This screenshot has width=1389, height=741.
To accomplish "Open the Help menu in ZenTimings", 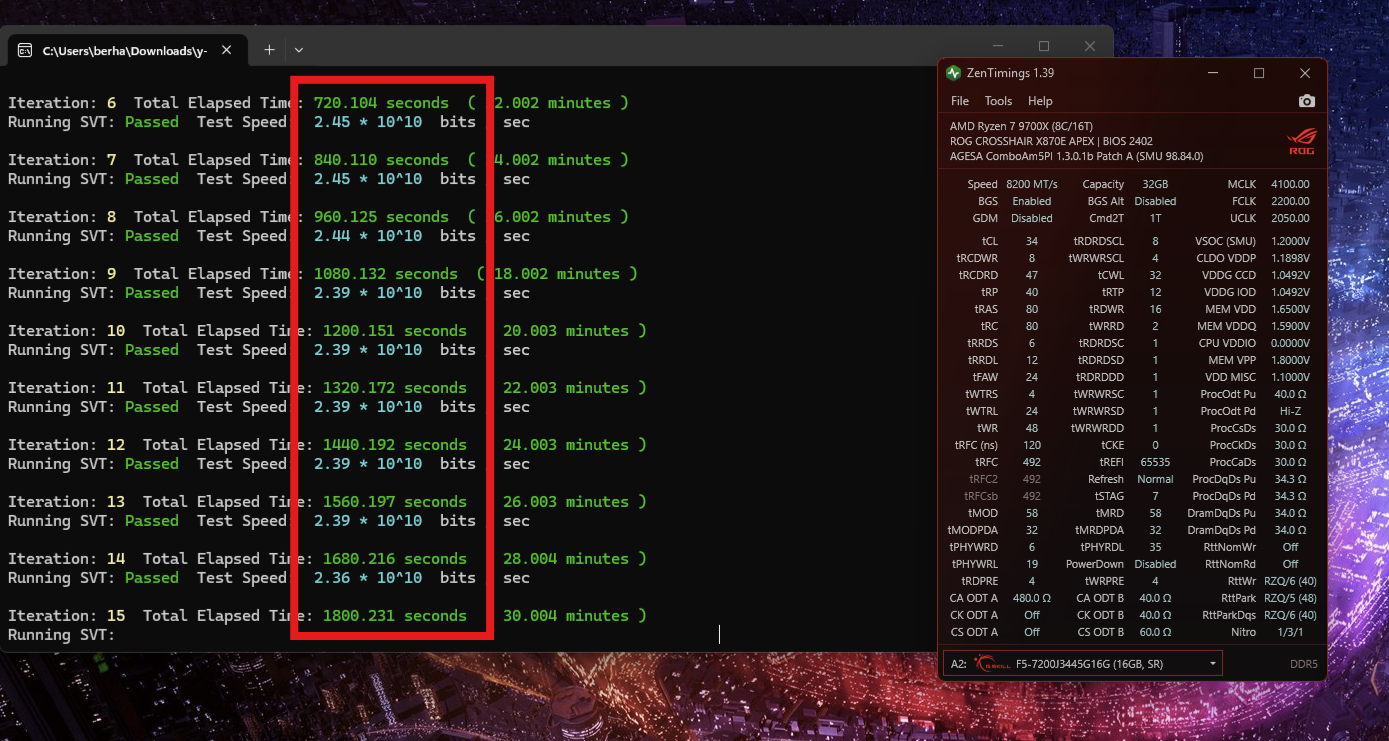I will click(1040, 101).
